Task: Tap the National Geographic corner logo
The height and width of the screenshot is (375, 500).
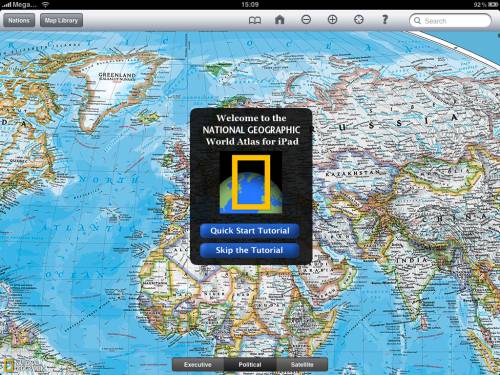Action: (x=10, y=365)
